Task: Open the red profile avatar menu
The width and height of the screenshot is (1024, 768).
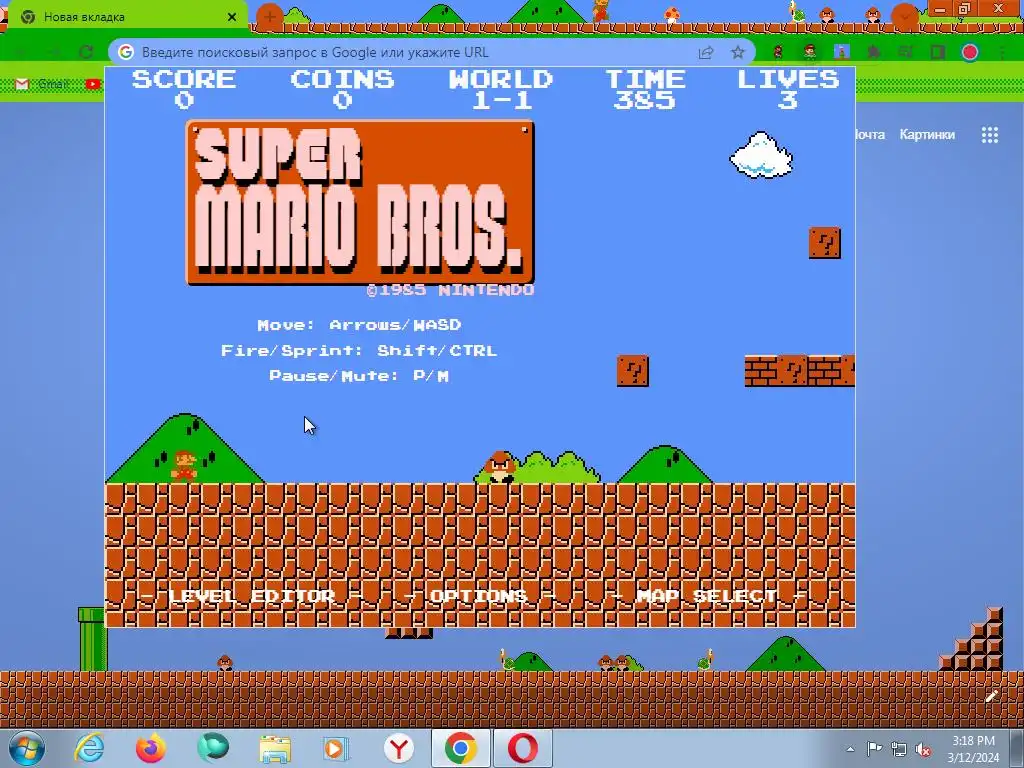Action: point(970,52)
